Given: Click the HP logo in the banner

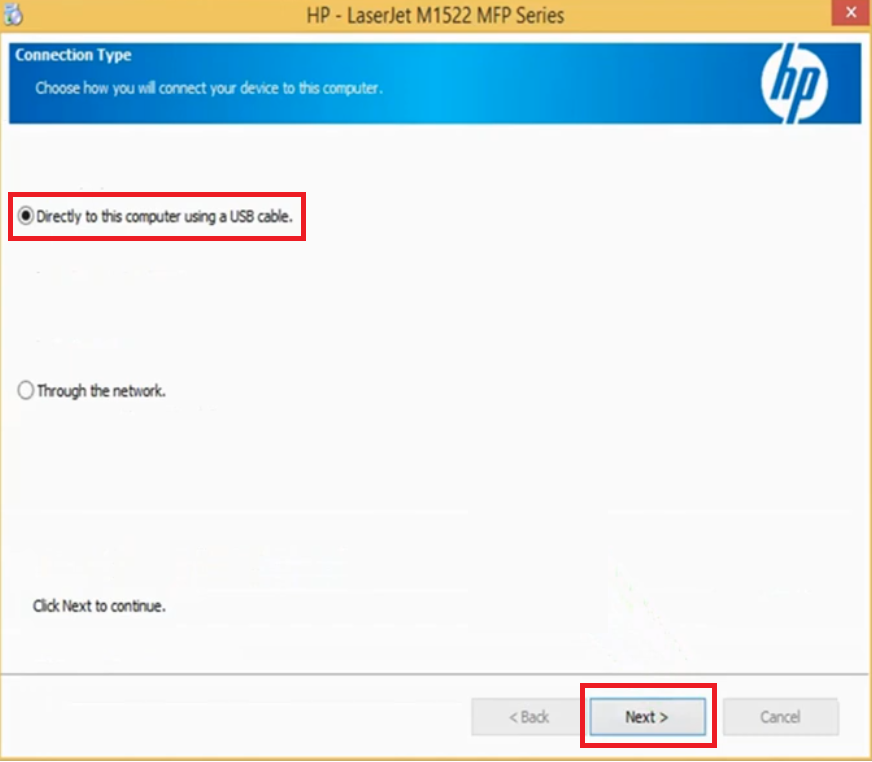Looking at the screenshot, I should pos(794,83).
